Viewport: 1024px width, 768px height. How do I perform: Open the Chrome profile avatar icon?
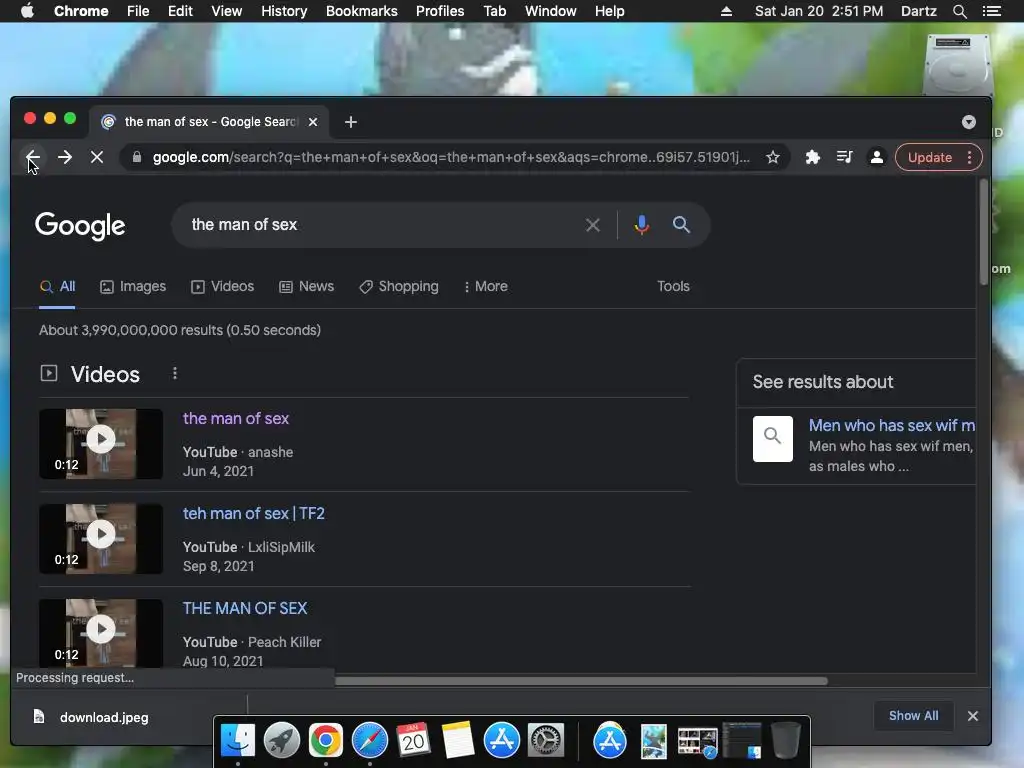pyautogui.click(x=876, y=157)
